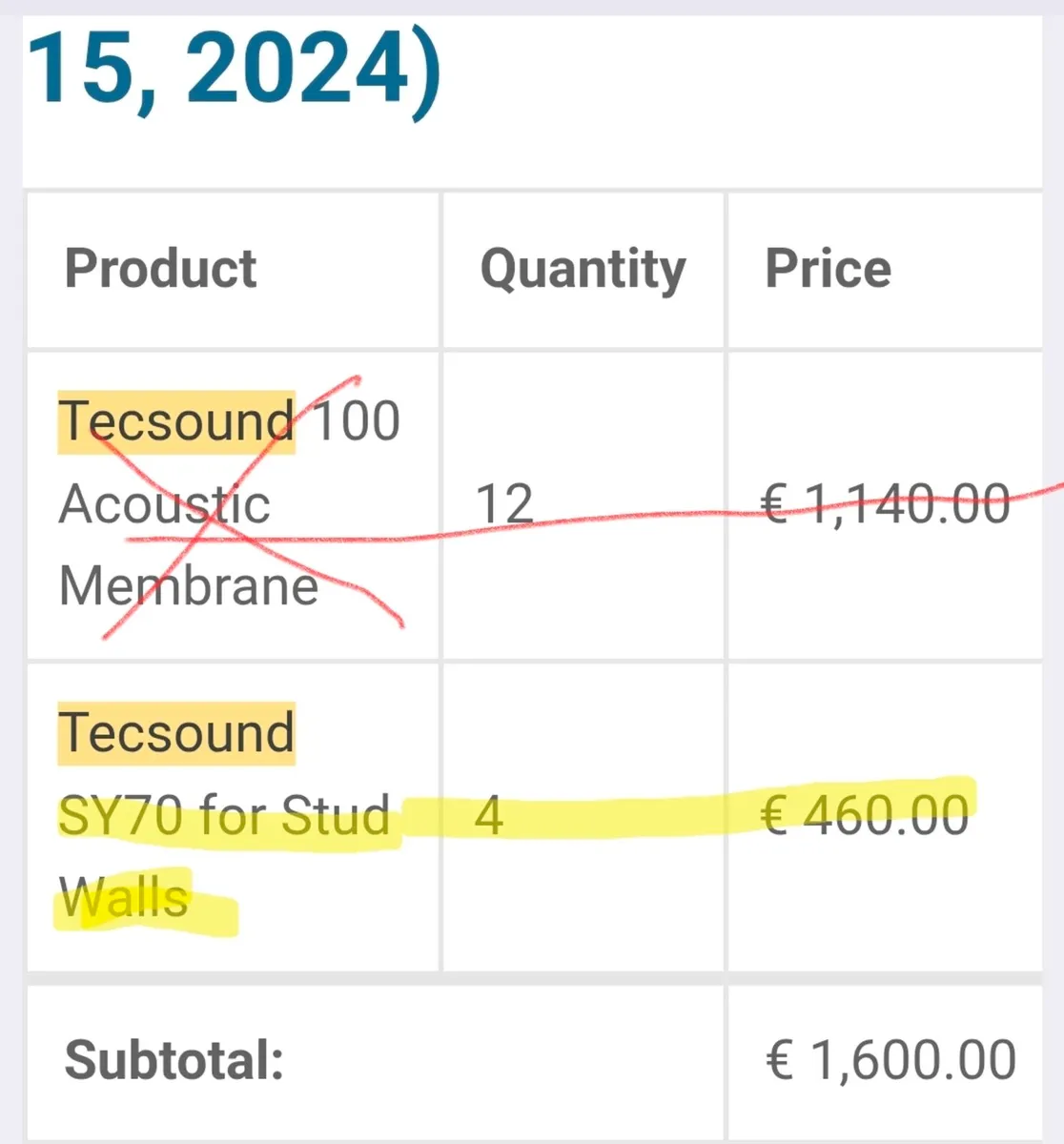Click the € 460.00 price
The height and width of the screenshot is (1144, 1064).
[866, 815]
